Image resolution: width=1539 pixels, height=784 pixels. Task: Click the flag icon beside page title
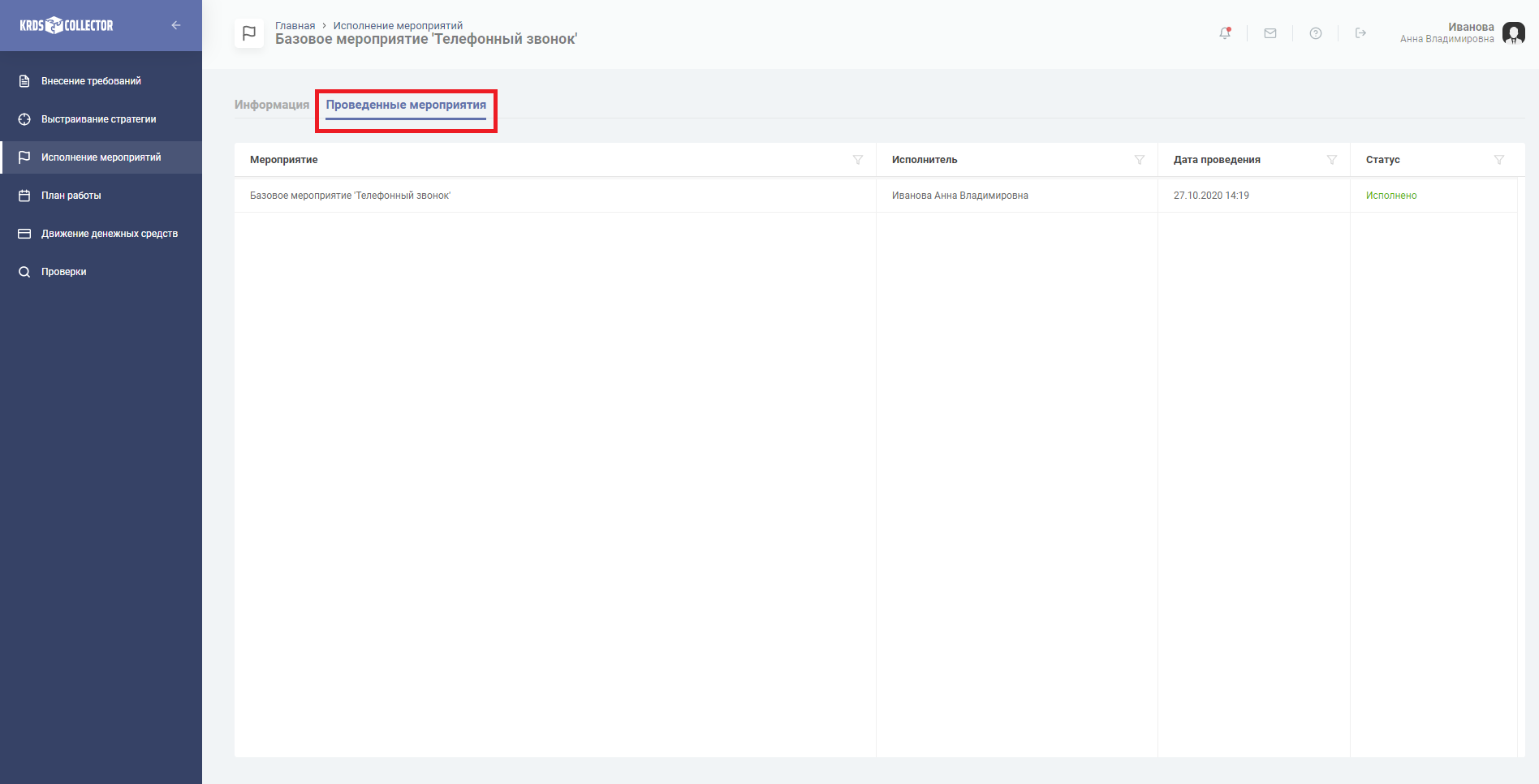(x=249, y=33)
